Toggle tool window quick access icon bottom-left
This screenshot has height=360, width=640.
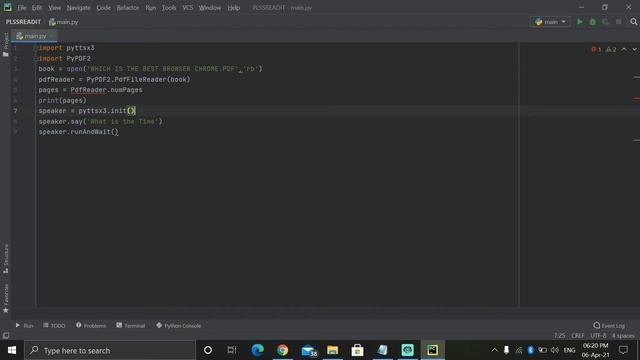6,336
